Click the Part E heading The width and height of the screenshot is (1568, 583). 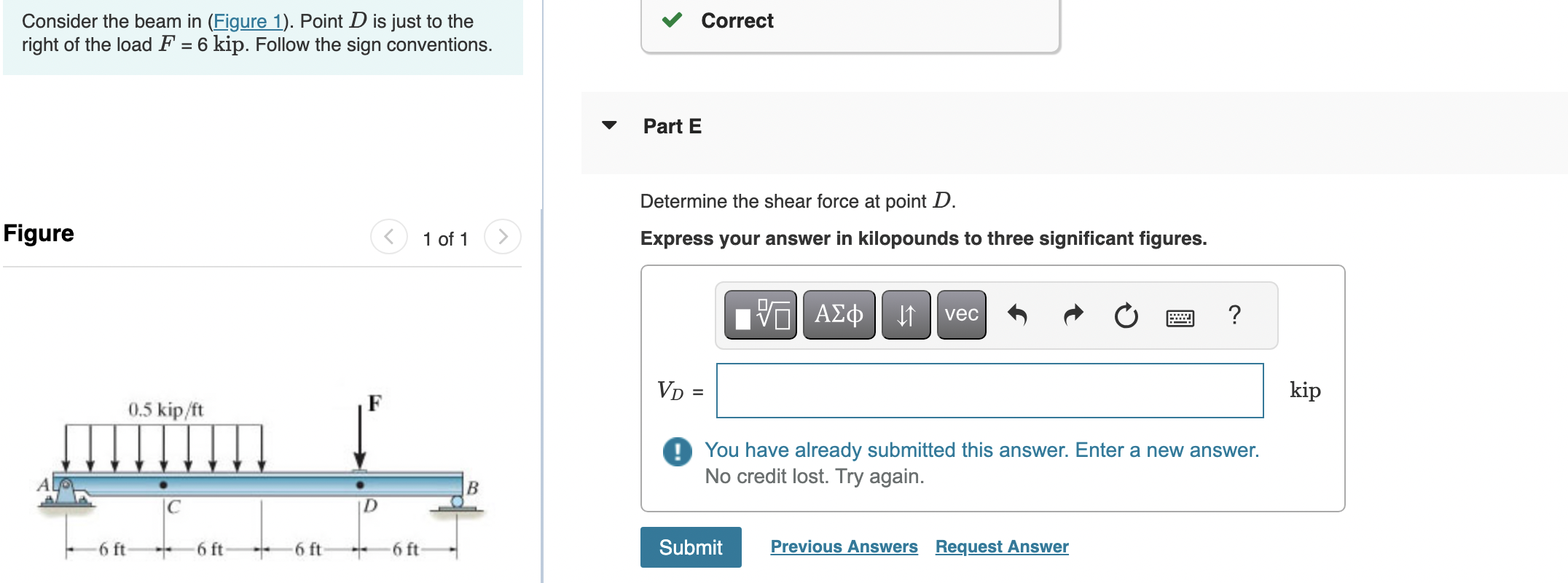coord(671,126)
